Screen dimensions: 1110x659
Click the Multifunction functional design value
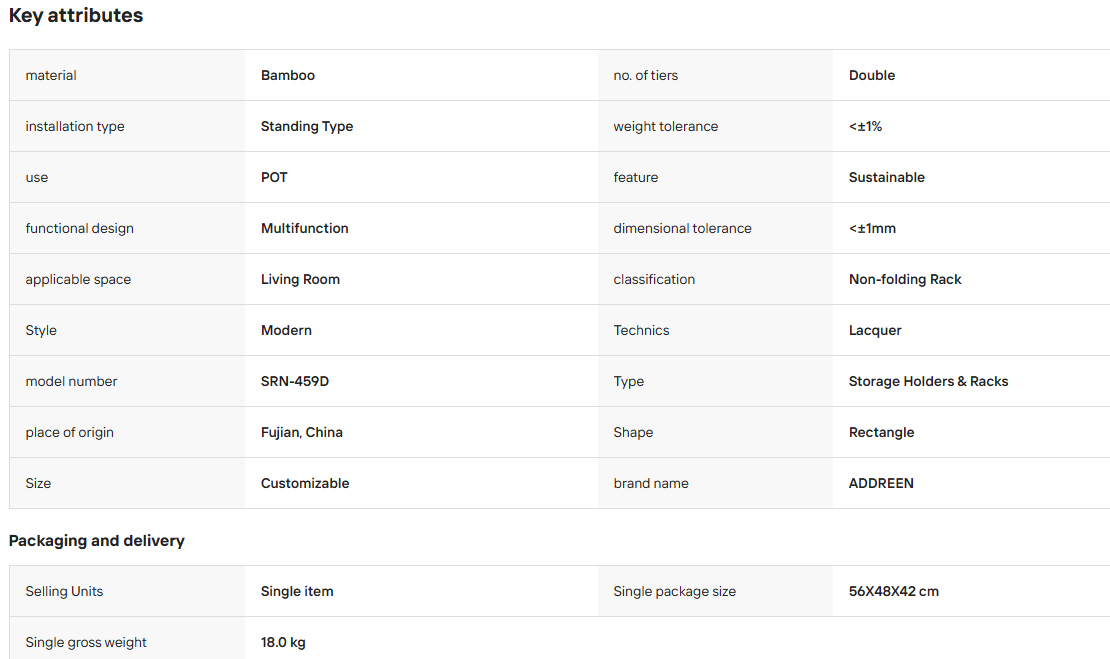click(304, 228)
